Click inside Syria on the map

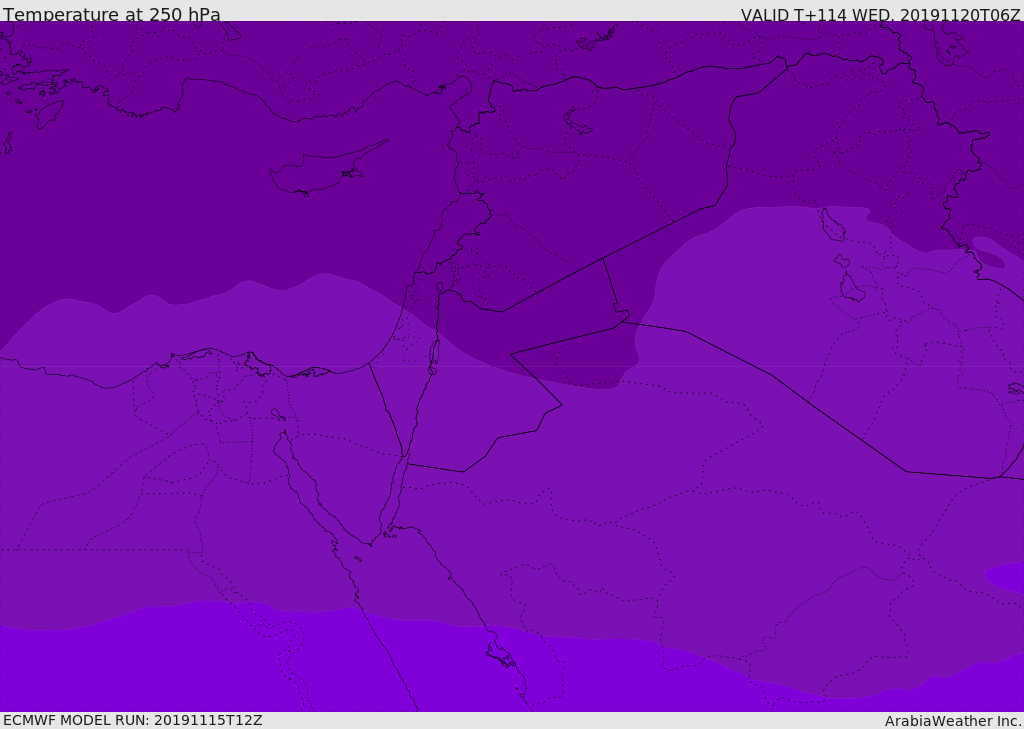(560, 200)
